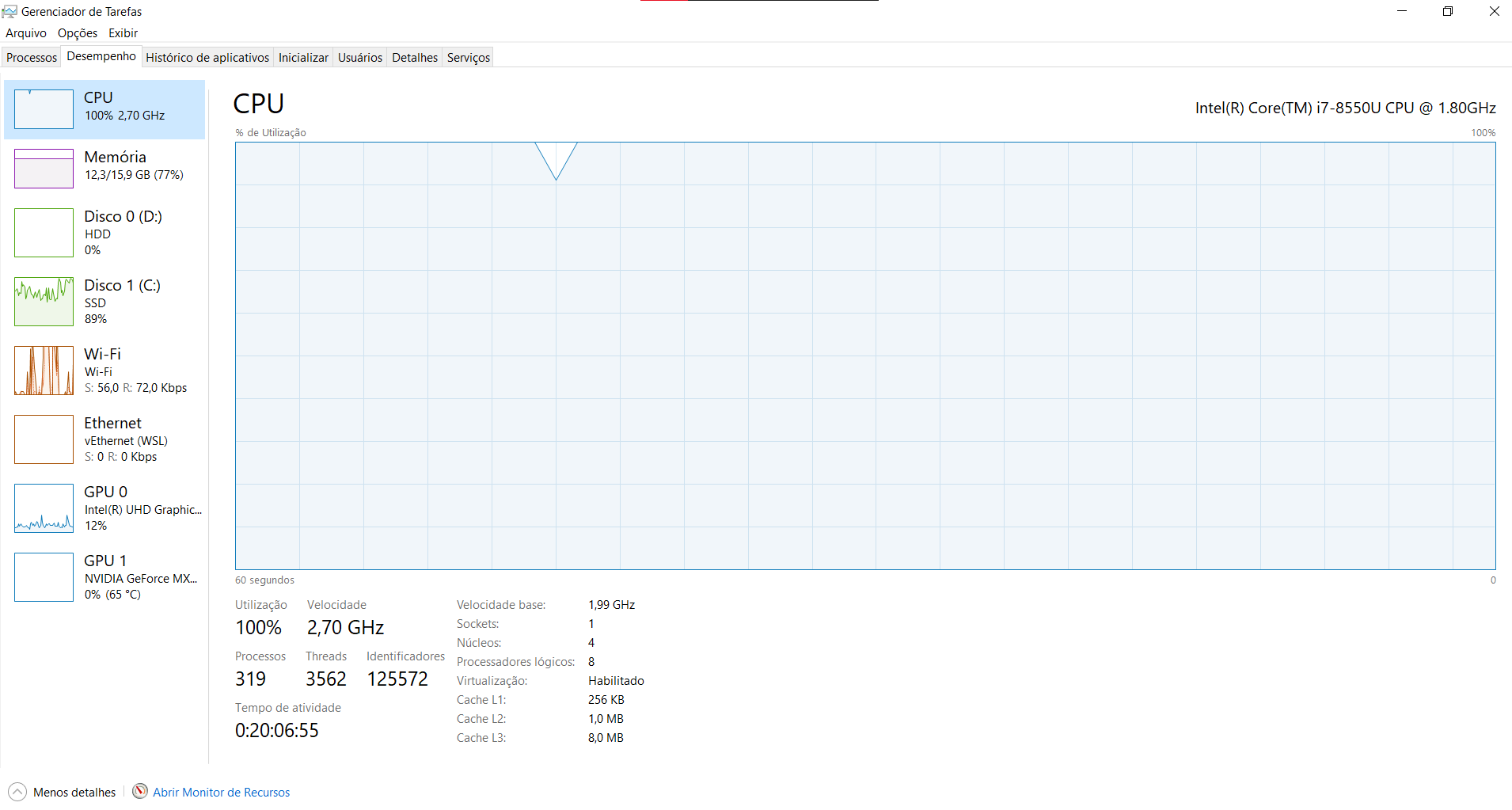
Task: Click Intel(R) UHD Graphics label under GPU 0
Action: [143, 510]
